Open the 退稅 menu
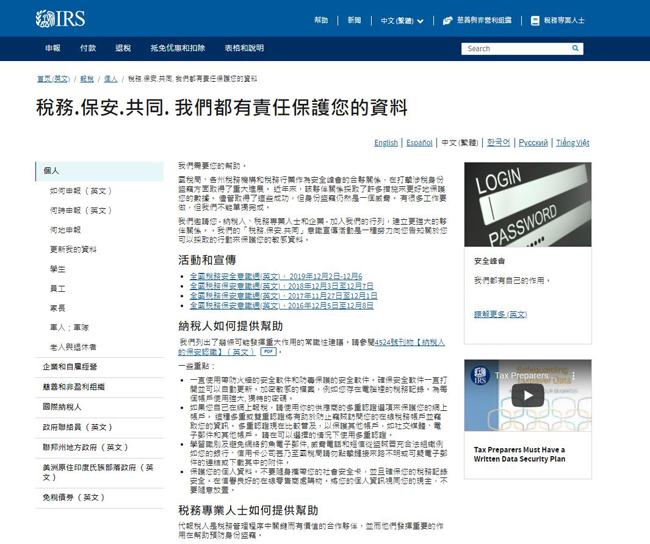This screenshot has height=544, width=650. (123, 48)
